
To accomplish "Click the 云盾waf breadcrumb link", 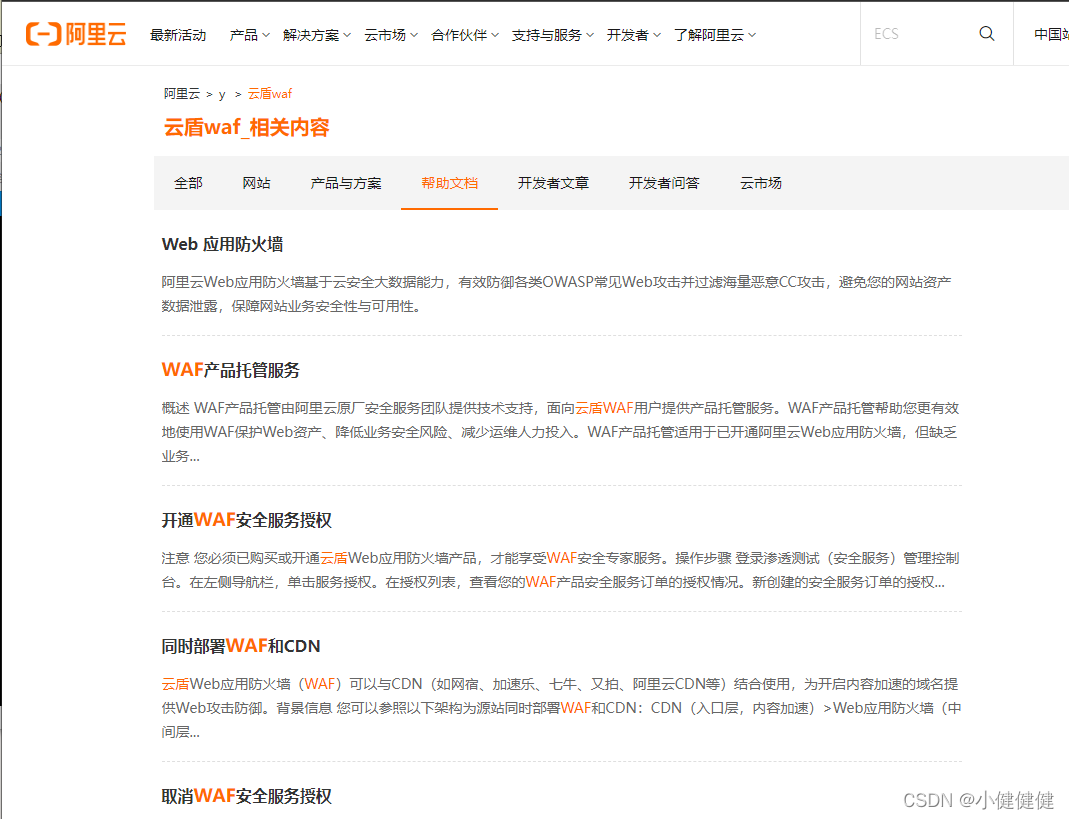I will 269,93.
